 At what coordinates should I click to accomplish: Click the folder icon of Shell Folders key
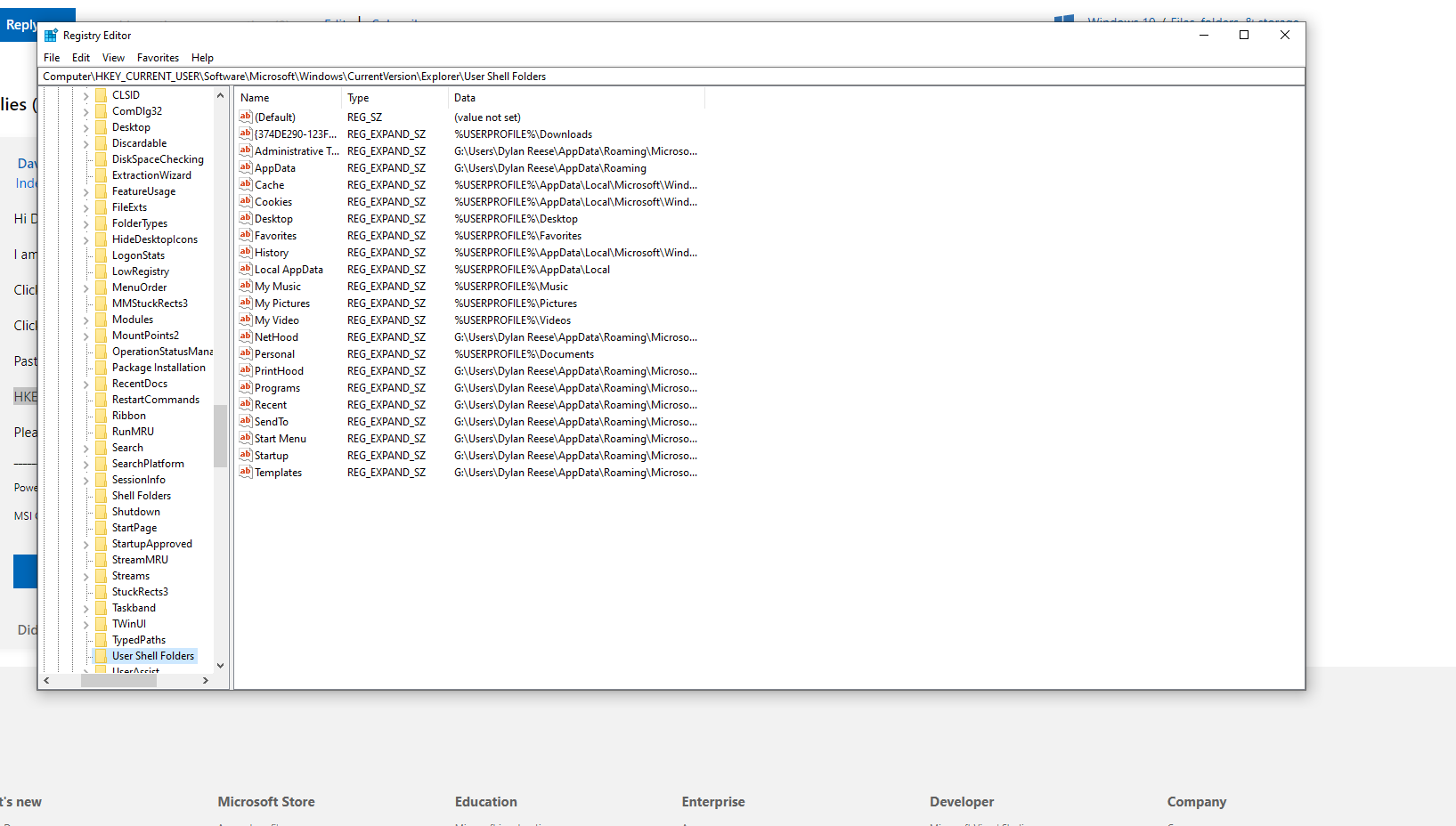(101, 496)
